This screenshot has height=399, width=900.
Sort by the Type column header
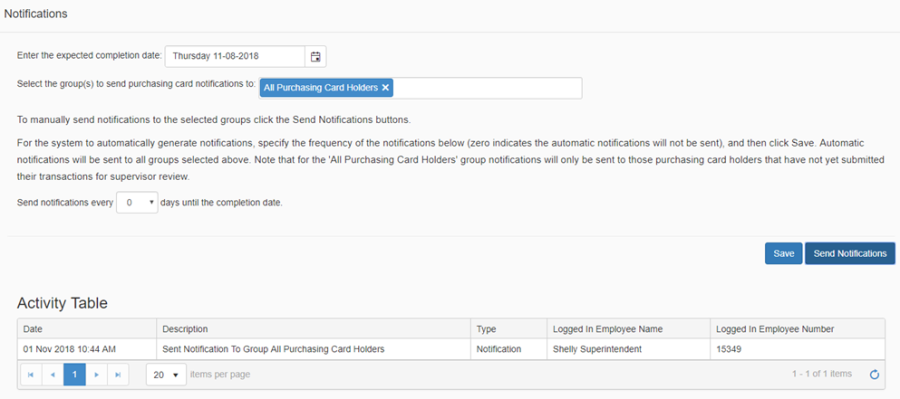point(509,329)
